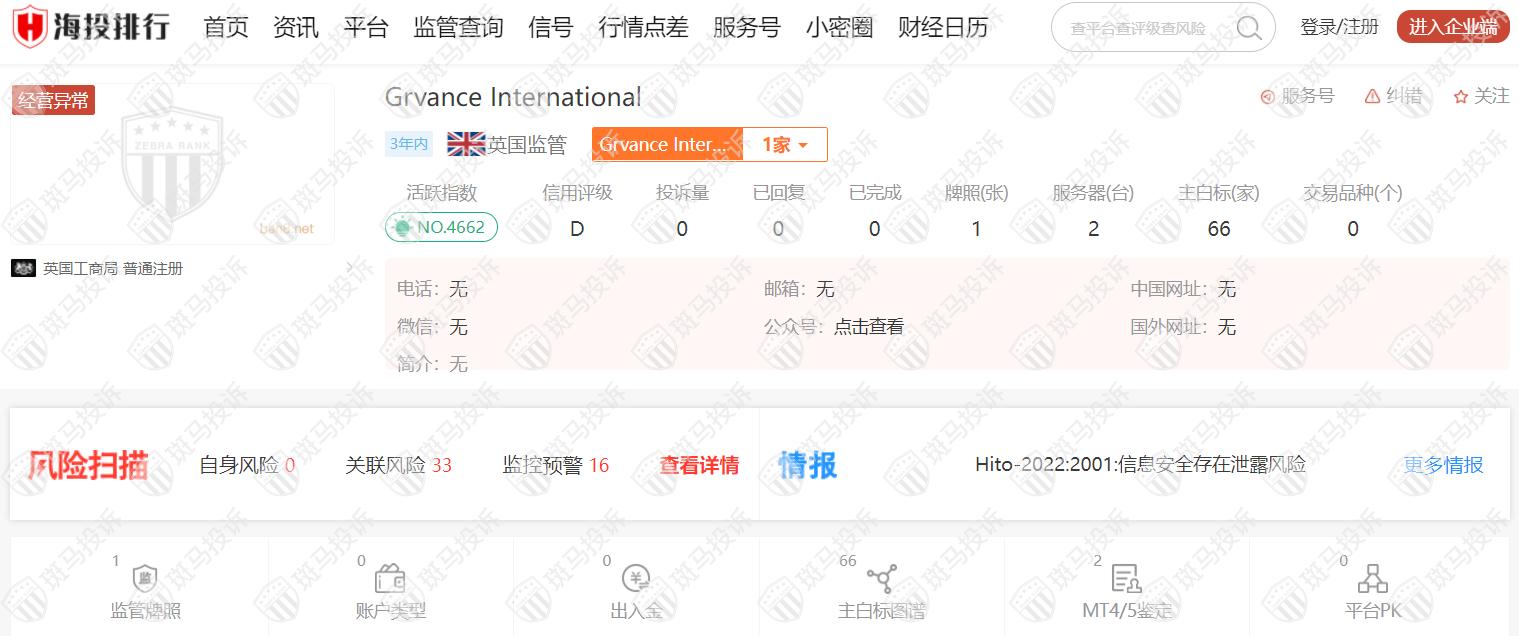Click the magnifier search icon
The width and height of the screenshot is (1519, 636).
1249,28
